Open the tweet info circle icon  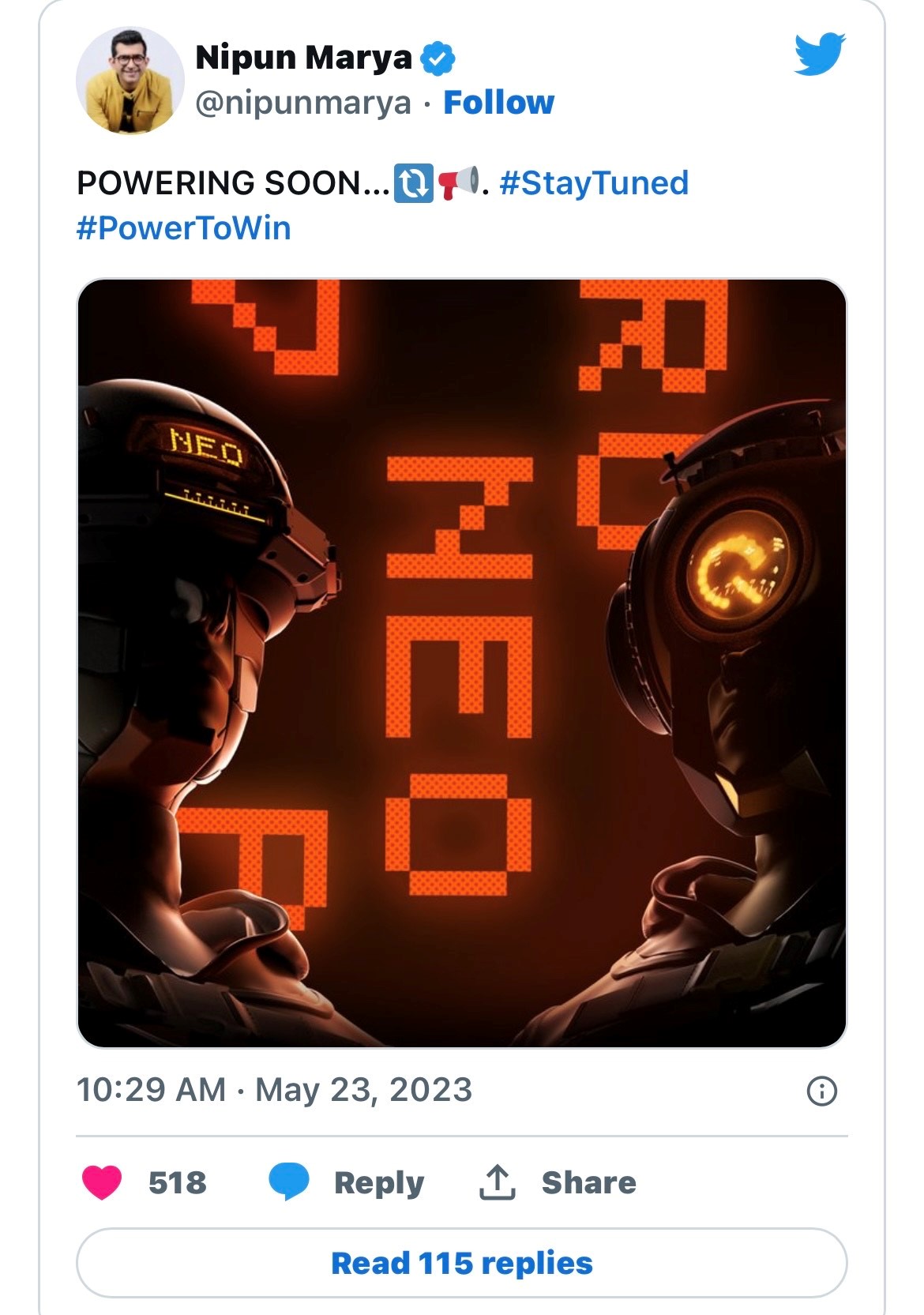click(821, 1091)
